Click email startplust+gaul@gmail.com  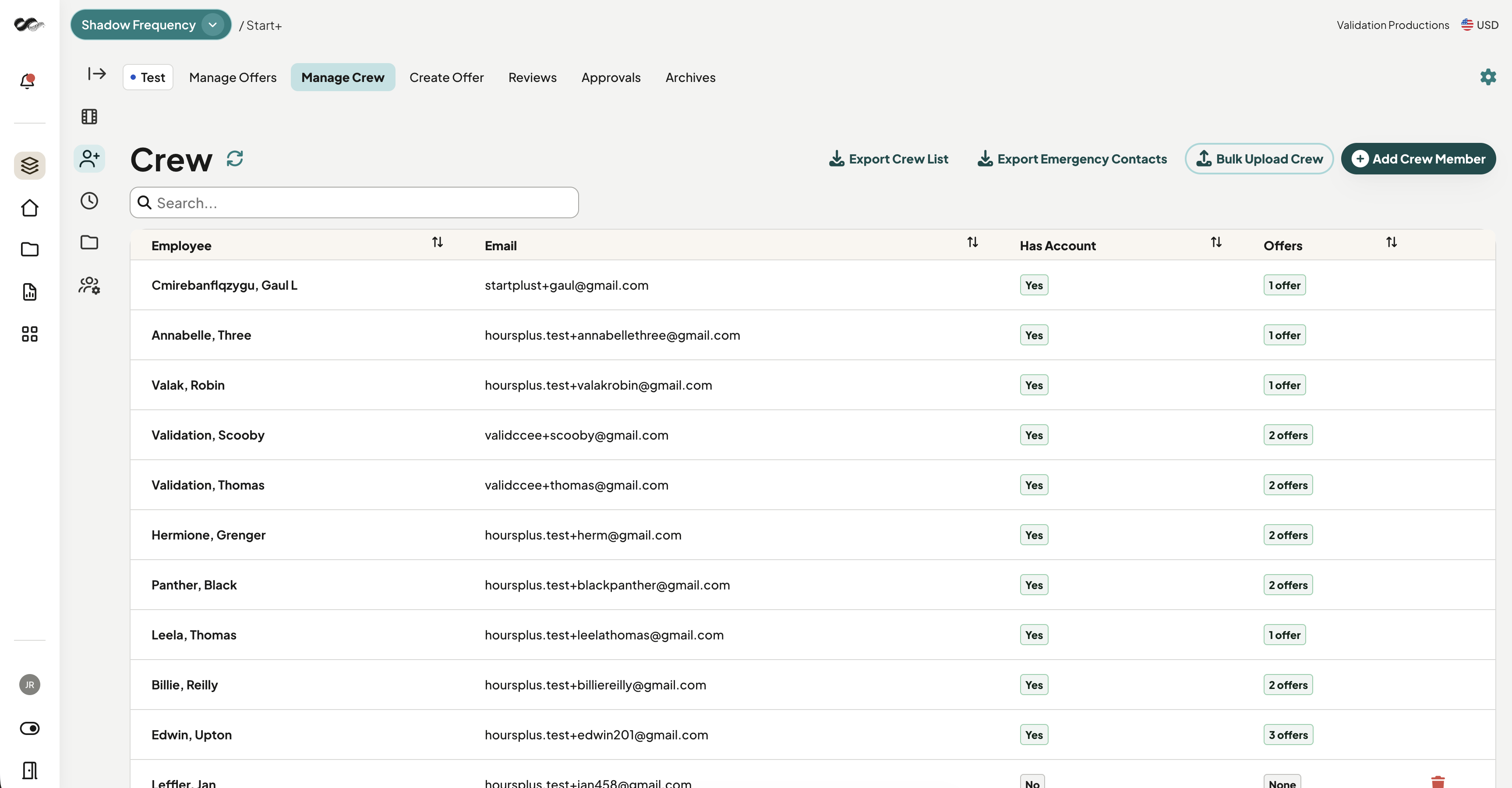point(566,285)
